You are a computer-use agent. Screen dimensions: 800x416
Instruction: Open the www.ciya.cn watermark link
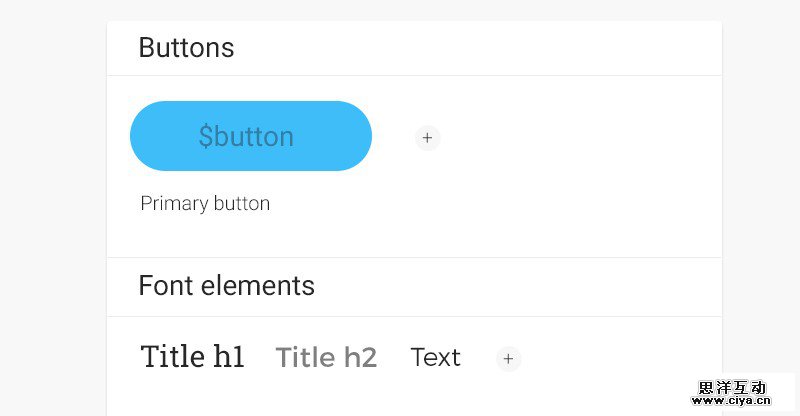[732, 401]
